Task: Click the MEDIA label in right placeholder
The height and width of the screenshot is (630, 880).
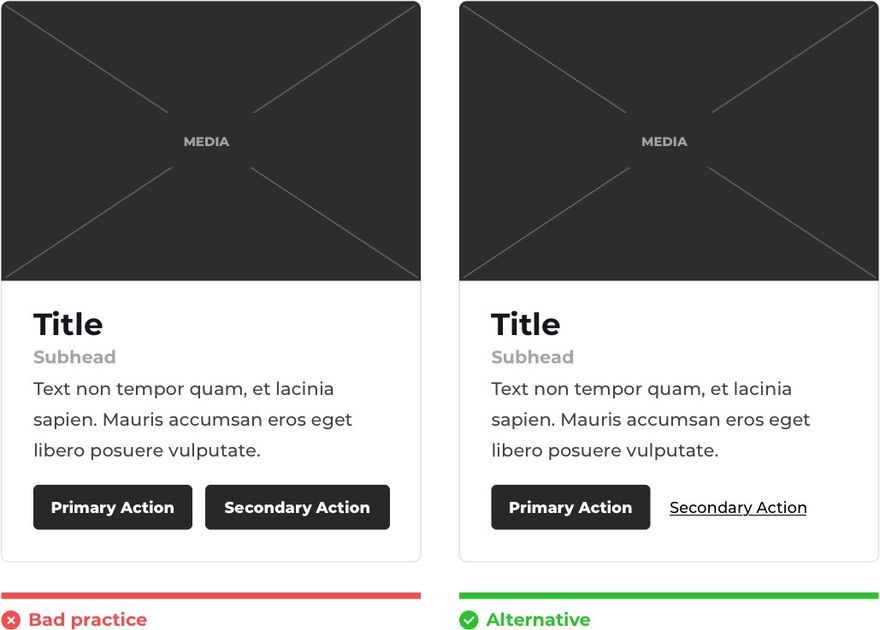Action: click(x=664, y=141)
